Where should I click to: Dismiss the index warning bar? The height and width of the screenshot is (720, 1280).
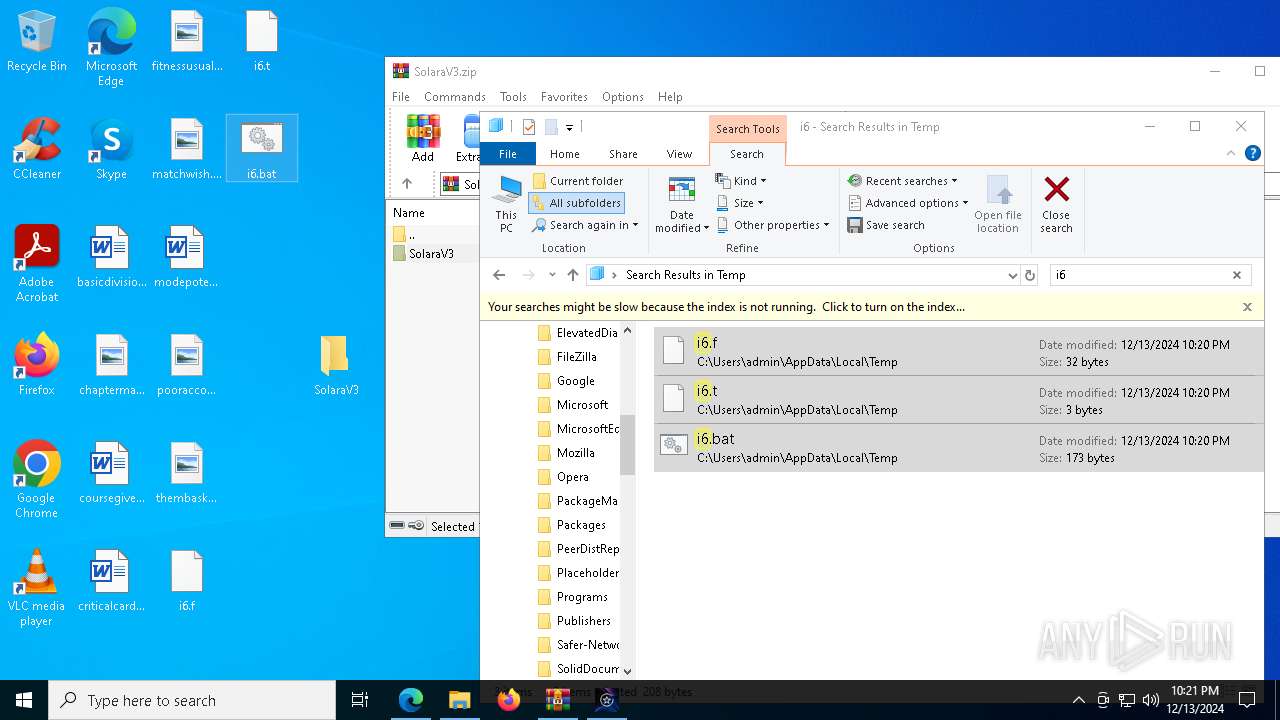click(x=1247, y=307)
